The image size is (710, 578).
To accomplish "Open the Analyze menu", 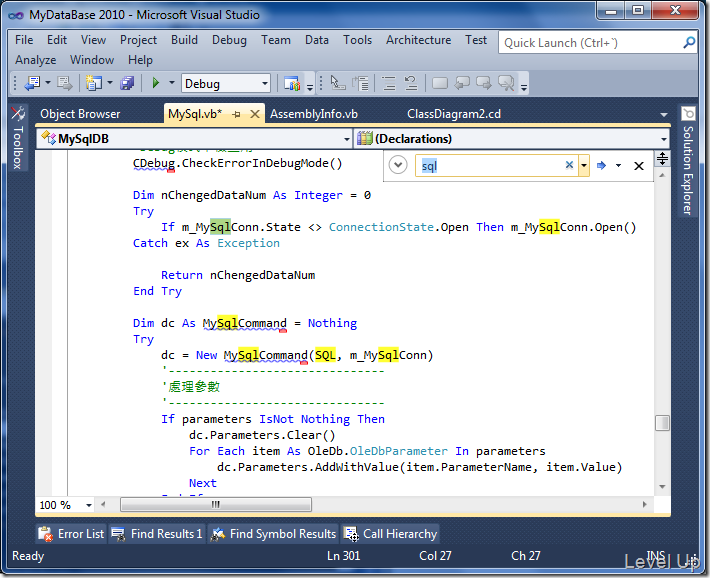I will (35, 60).
